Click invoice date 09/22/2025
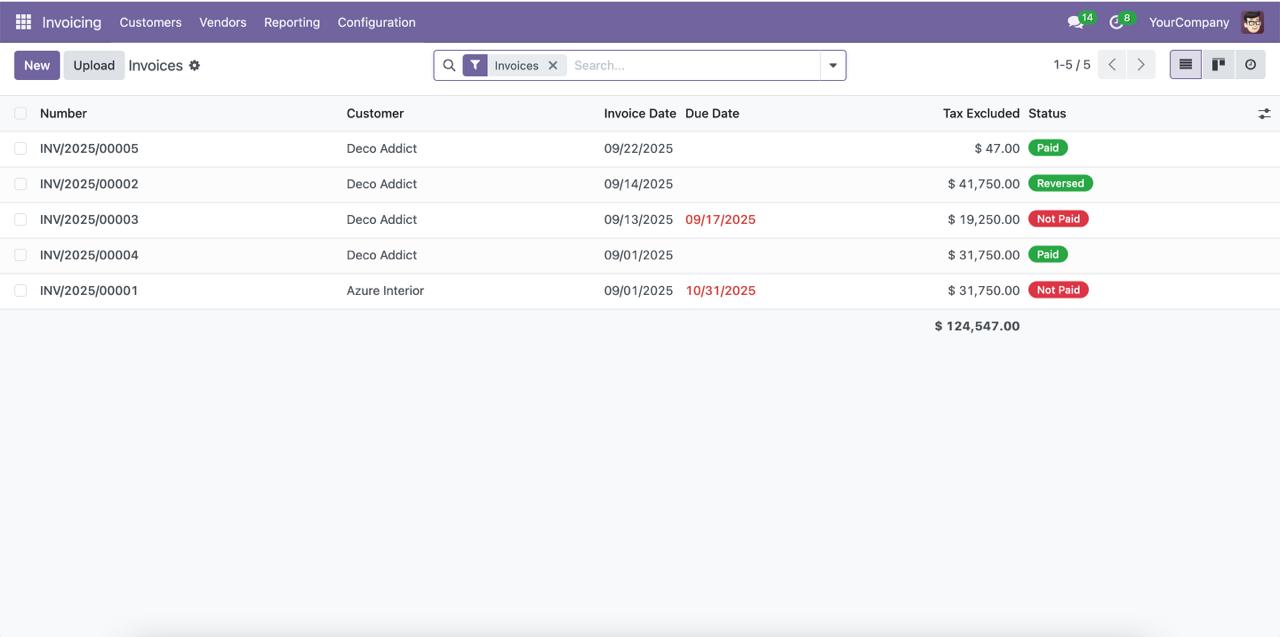The image size is (1280, 637). 638,148
